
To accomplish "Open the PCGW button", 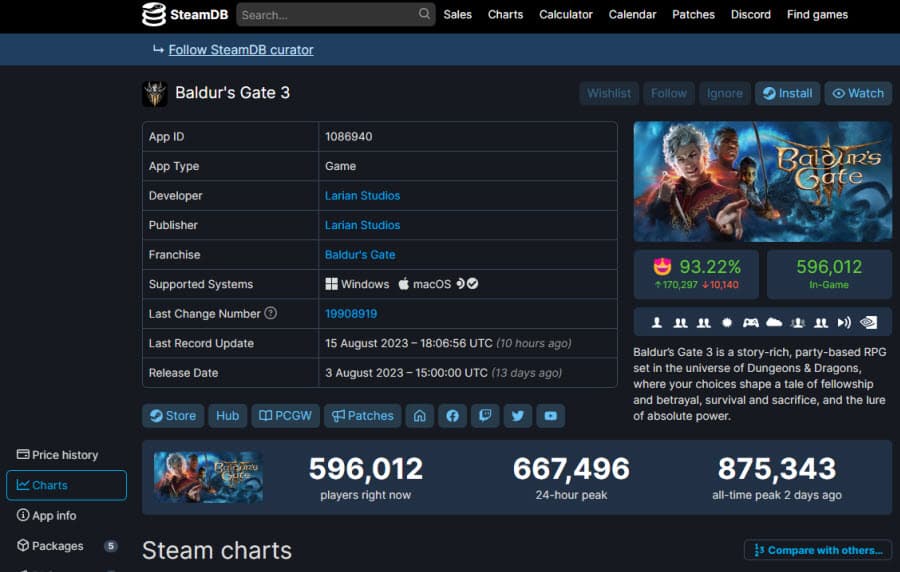I will [285, 416].
